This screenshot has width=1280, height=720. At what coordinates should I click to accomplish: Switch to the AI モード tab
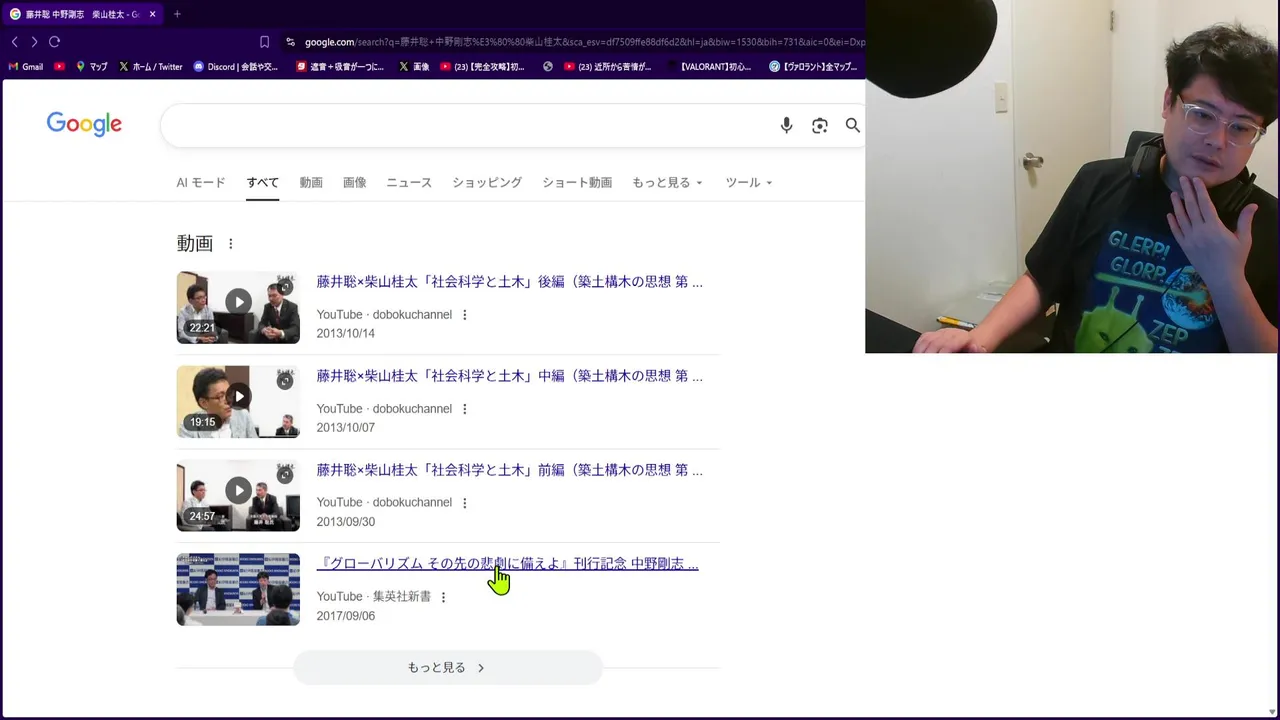point(201,183)
